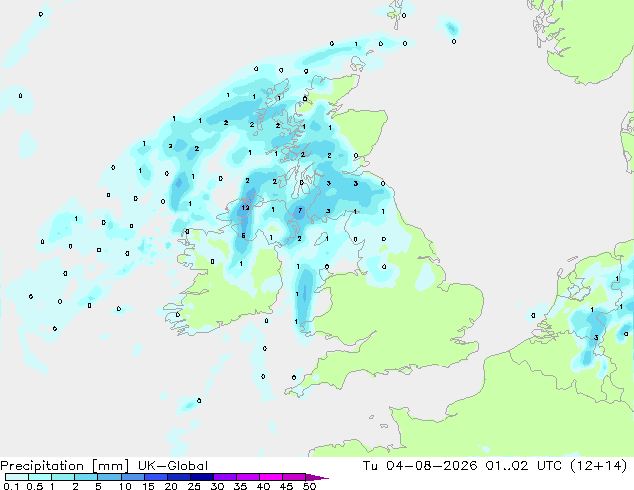Screen dimensions: 634x490
Task: Click the 'UK-Global' model label
Action: [x=173, y=466]
